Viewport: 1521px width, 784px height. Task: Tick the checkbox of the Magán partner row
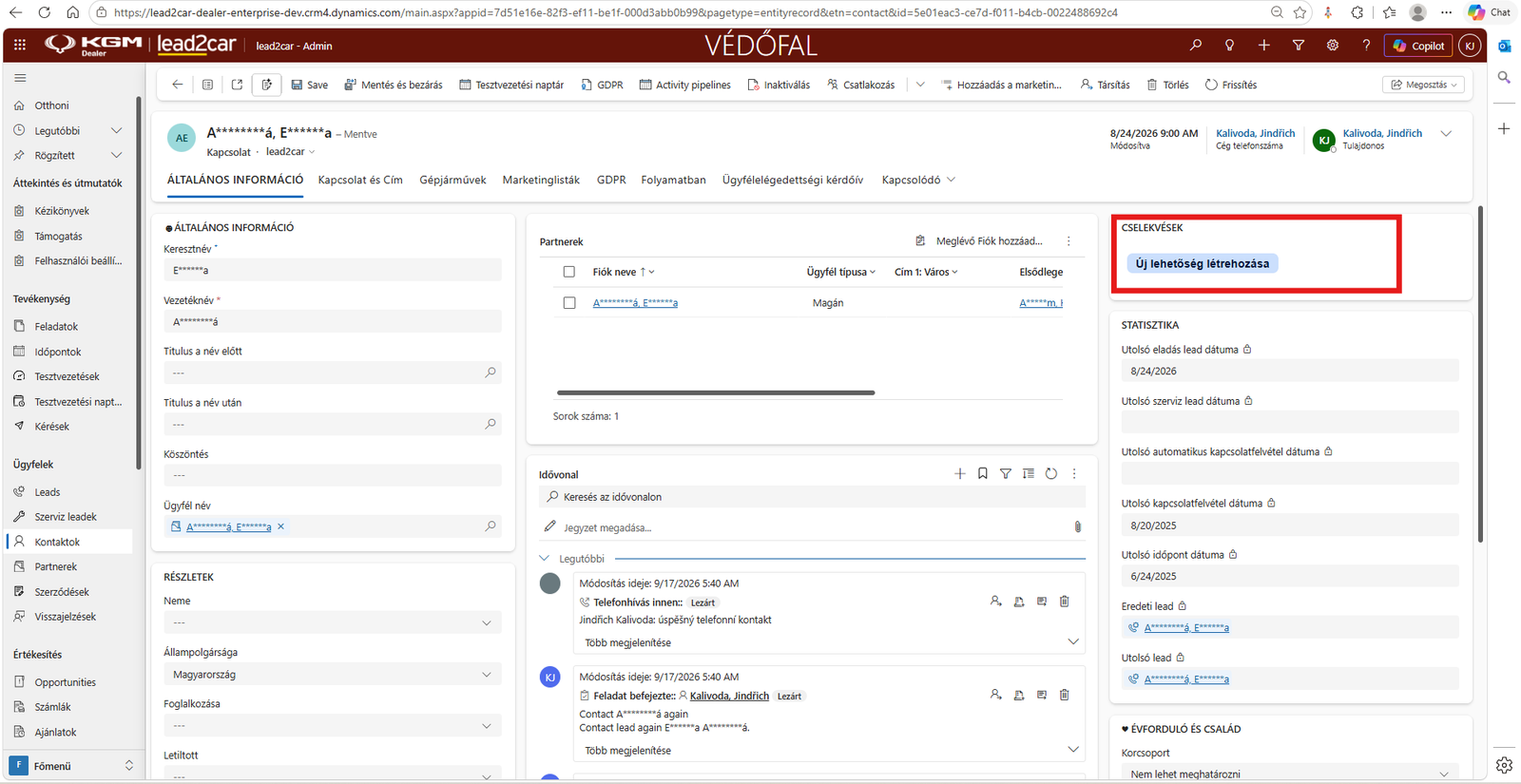569,303
